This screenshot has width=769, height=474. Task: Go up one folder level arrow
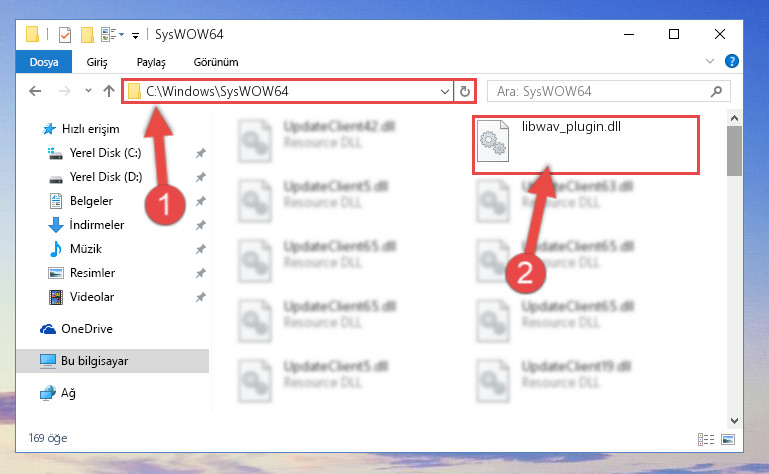pos(109,91)
